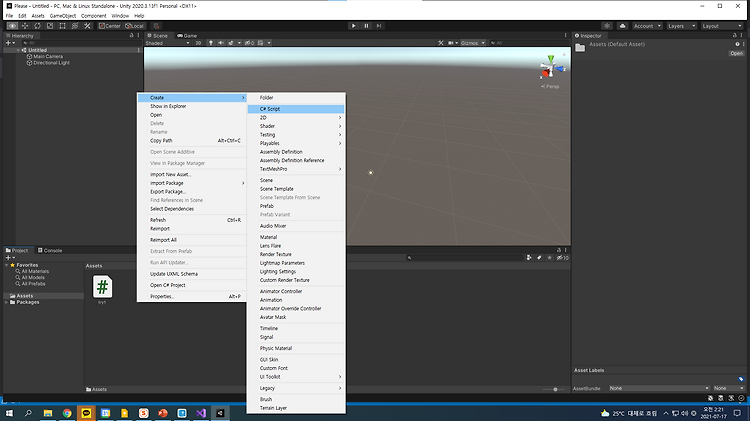Choose Folder in Create submenu
Screen dimensions: 750x421
coord(296,98)
